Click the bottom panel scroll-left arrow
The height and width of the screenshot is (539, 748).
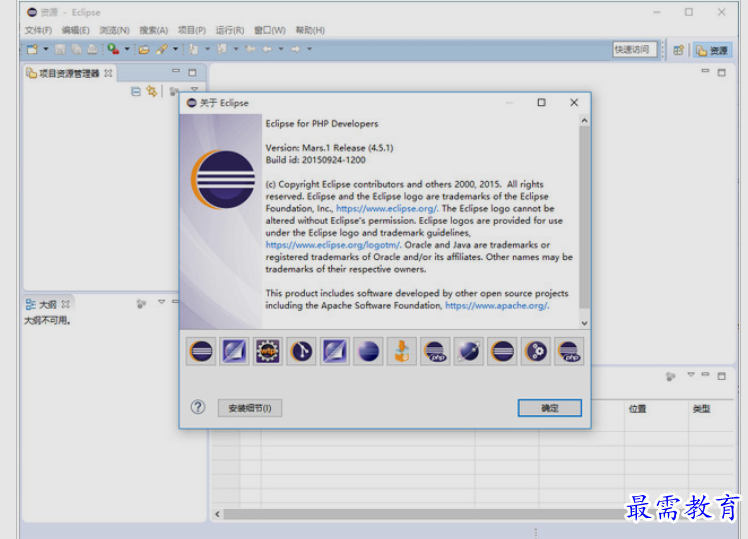218,514
